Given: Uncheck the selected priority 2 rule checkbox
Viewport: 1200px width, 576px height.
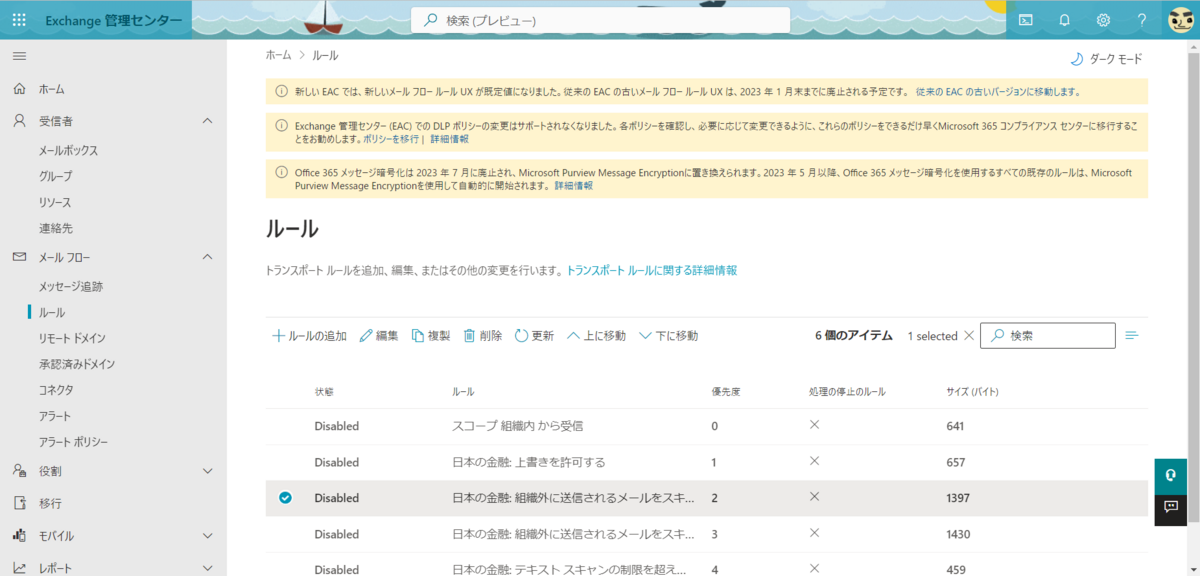Looking at the screenshot, I should point(285,498).
